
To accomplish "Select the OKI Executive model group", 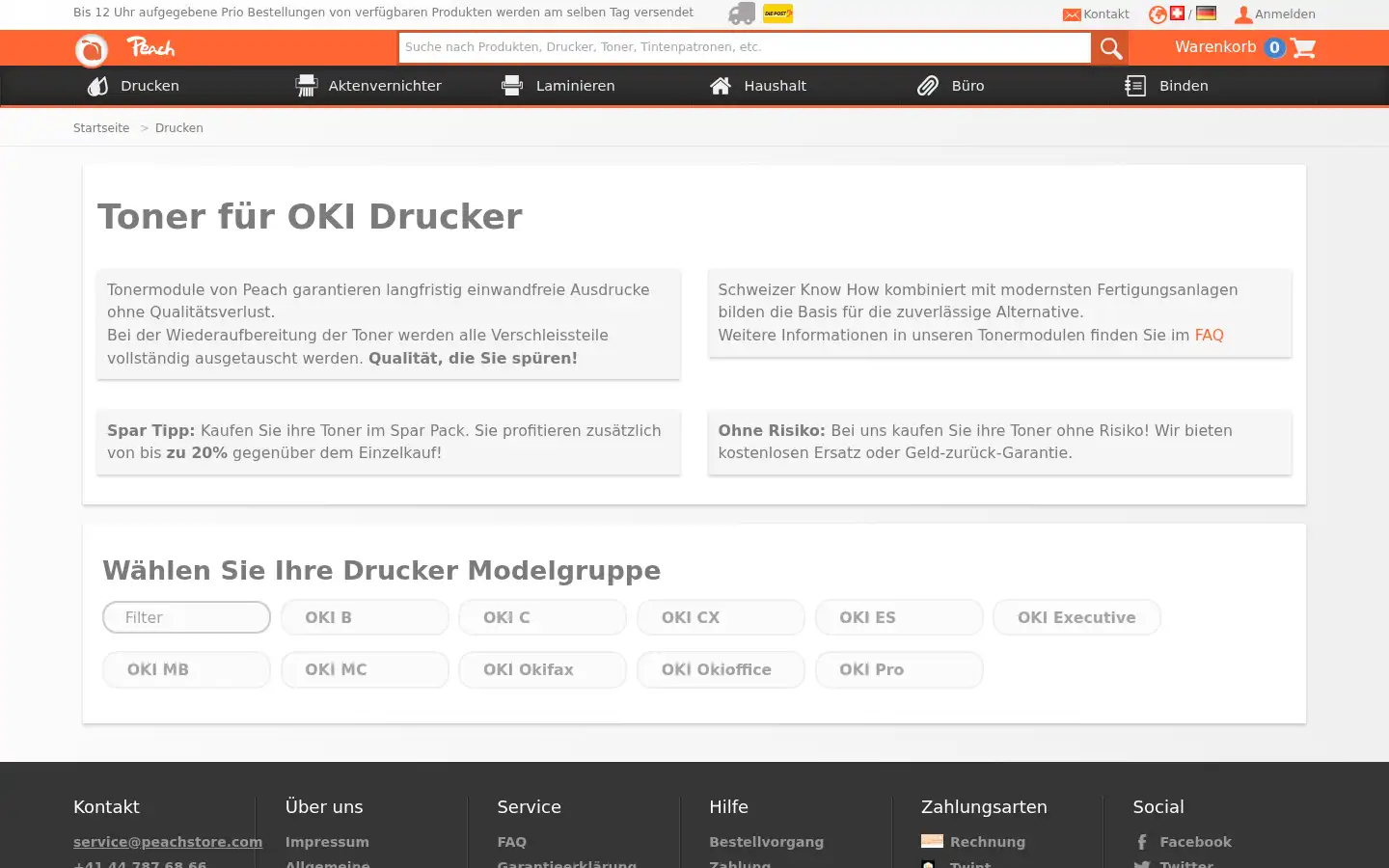I will pos(1076,617).
